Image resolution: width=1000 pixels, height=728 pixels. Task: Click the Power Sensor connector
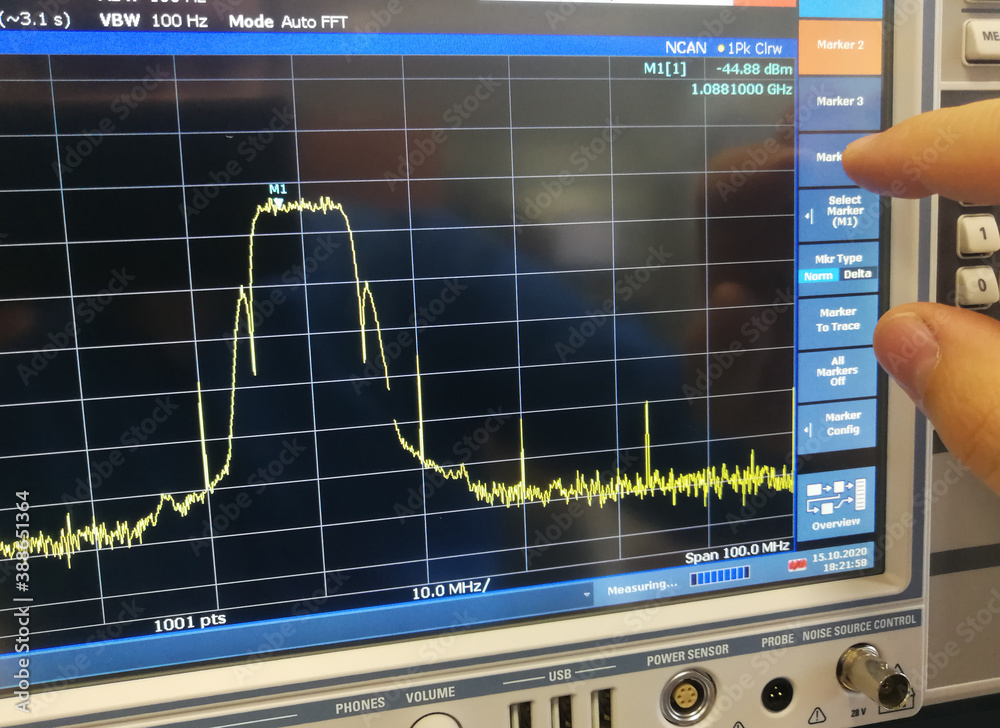[688, 697]
